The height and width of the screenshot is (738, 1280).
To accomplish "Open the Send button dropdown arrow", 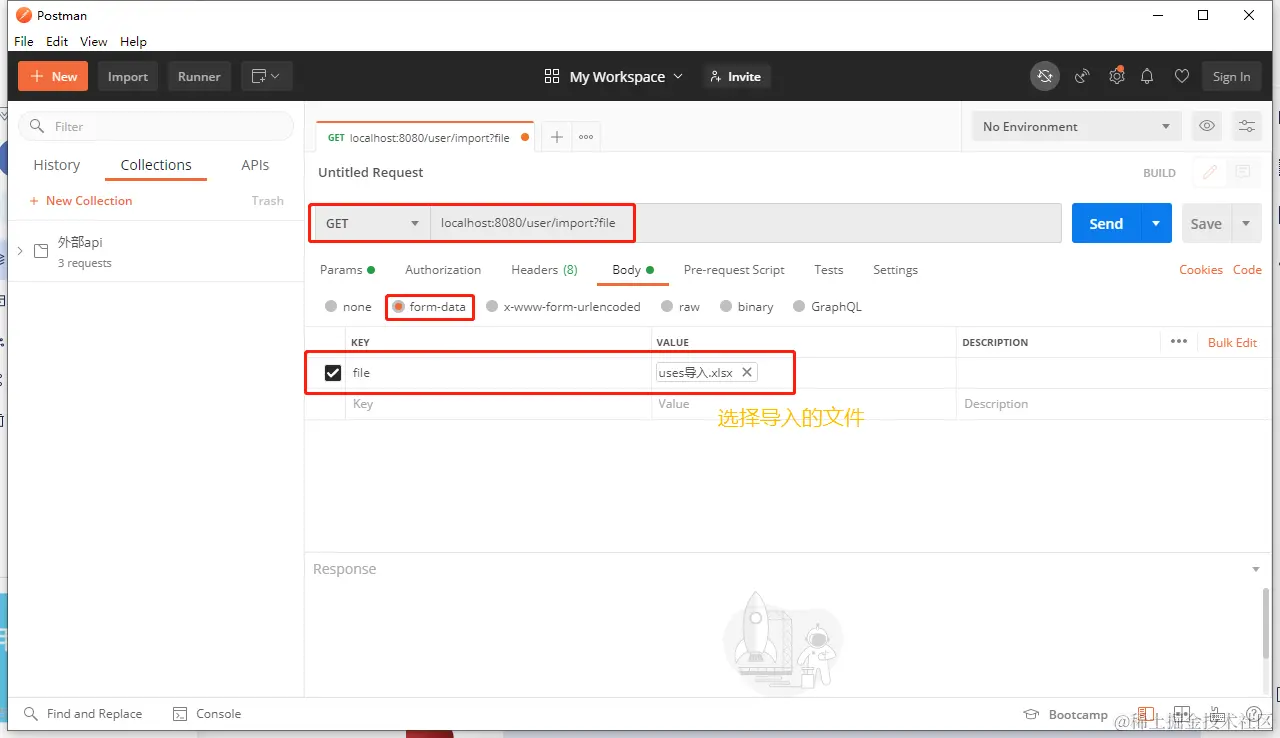I will click(x=1156, y=223).
